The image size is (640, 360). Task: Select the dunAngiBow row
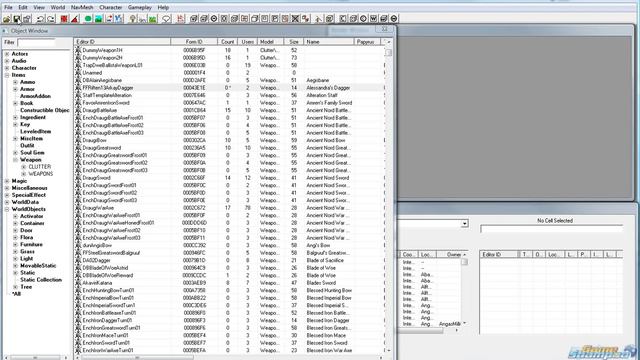(229, 245)
